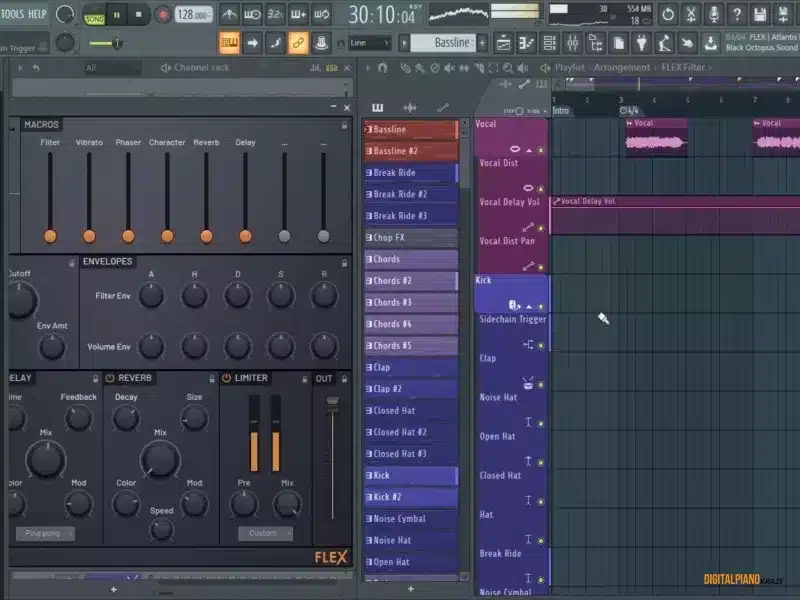Screen dimensions: 800x600
Task: Open the Custom limiter preset dropdown
Action: (x=265, y=533)
